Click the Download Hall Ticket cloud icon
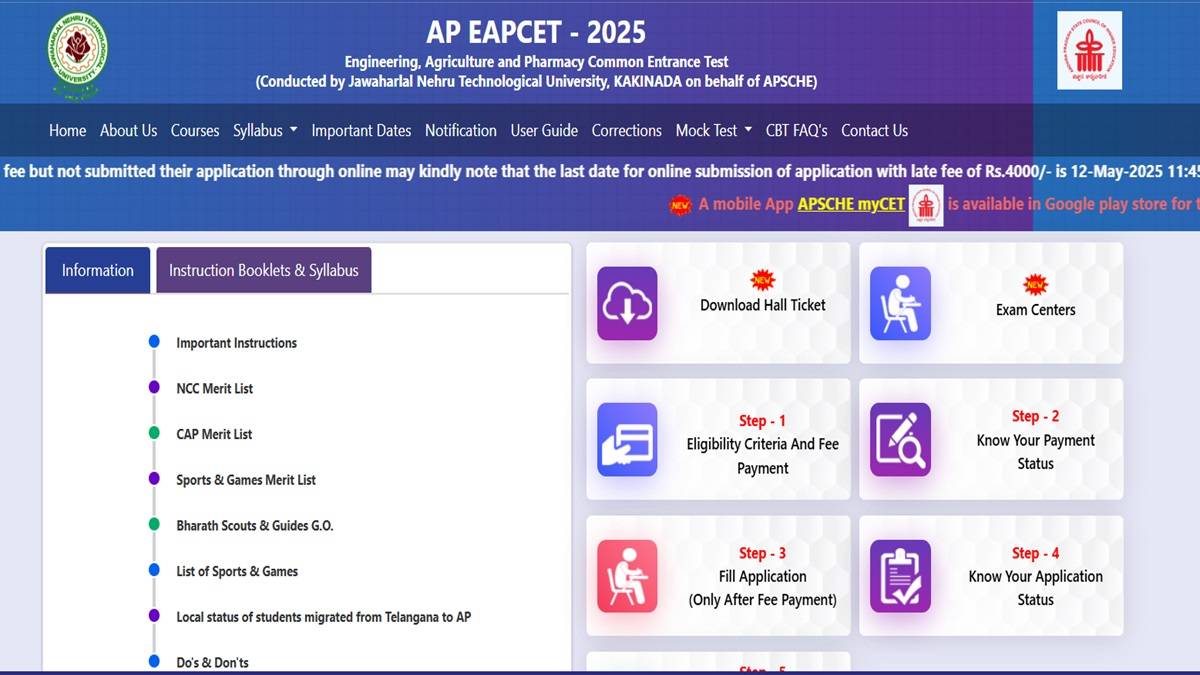The width and height of the screenshot is (1200, 675). [626, 303]
